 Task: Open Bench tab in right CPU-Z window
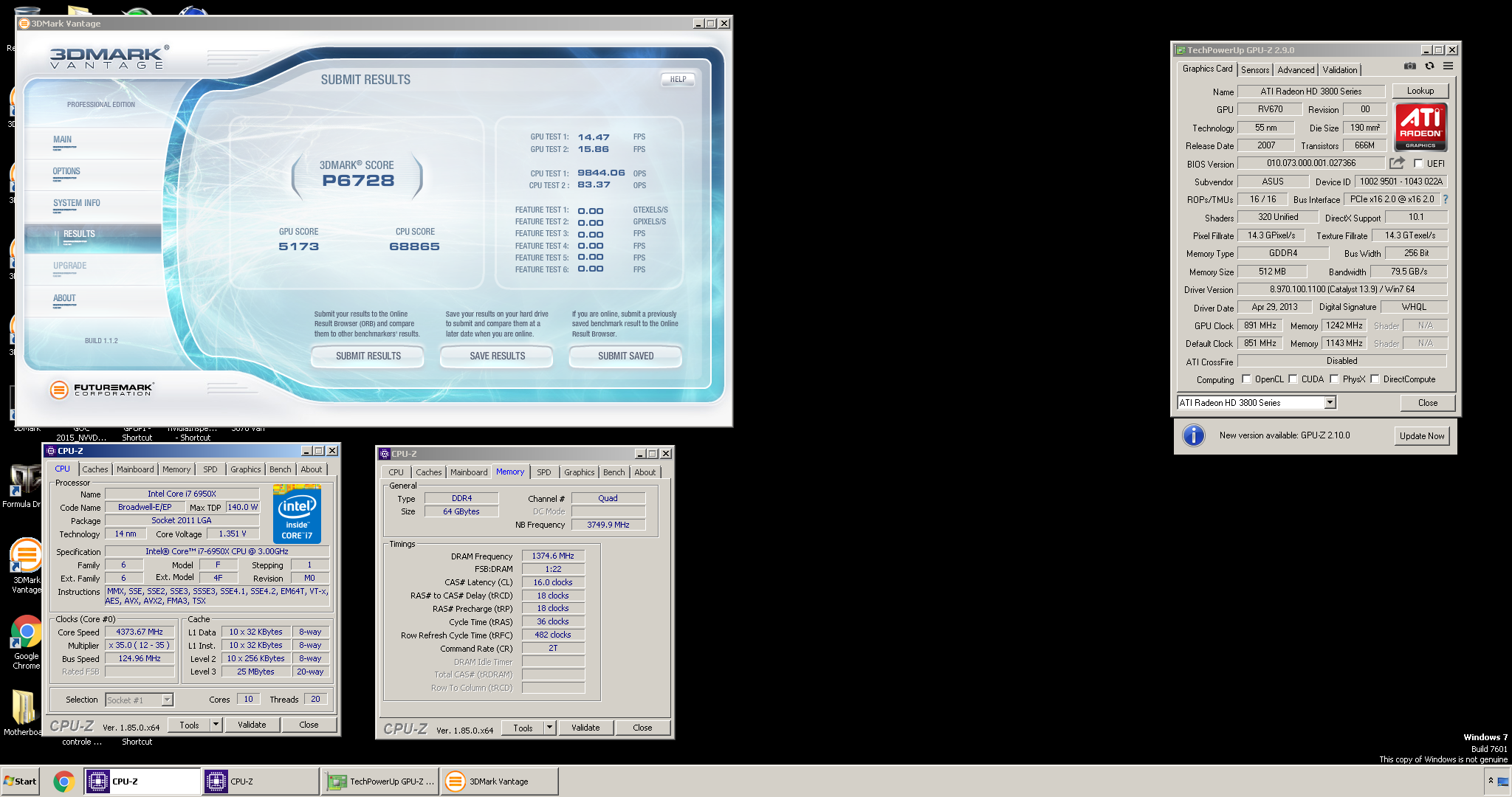click(614, 472)
